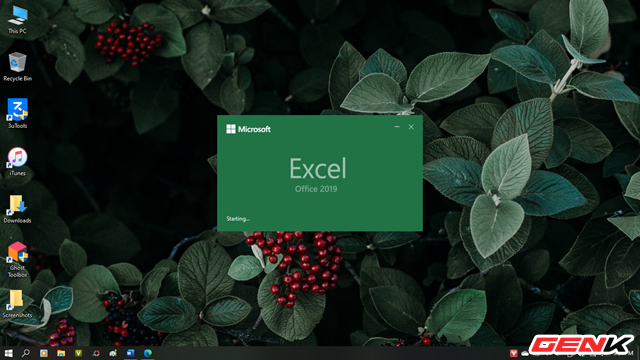Screen dimensions: 640x360
Task: Open the This PC desktop icon
Action: 18,20
